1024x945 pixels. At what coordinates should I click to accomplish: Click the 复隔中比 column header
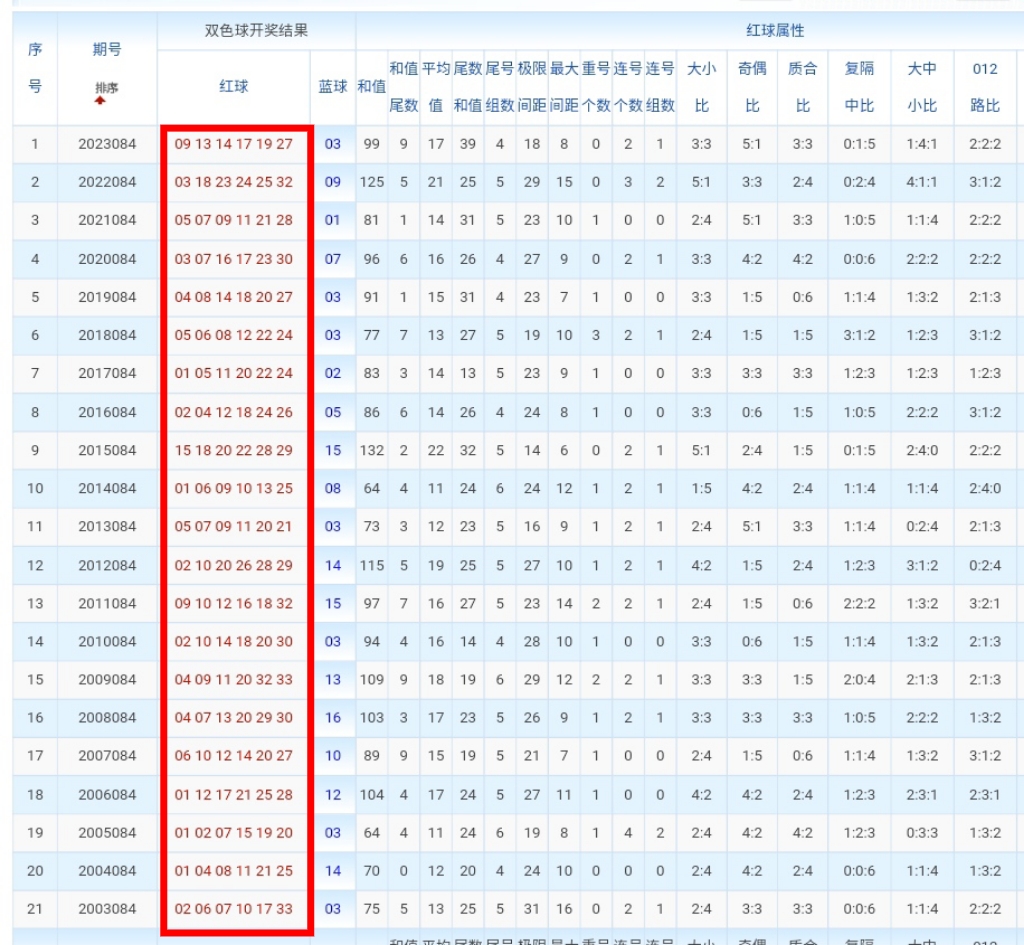point(859,87)
